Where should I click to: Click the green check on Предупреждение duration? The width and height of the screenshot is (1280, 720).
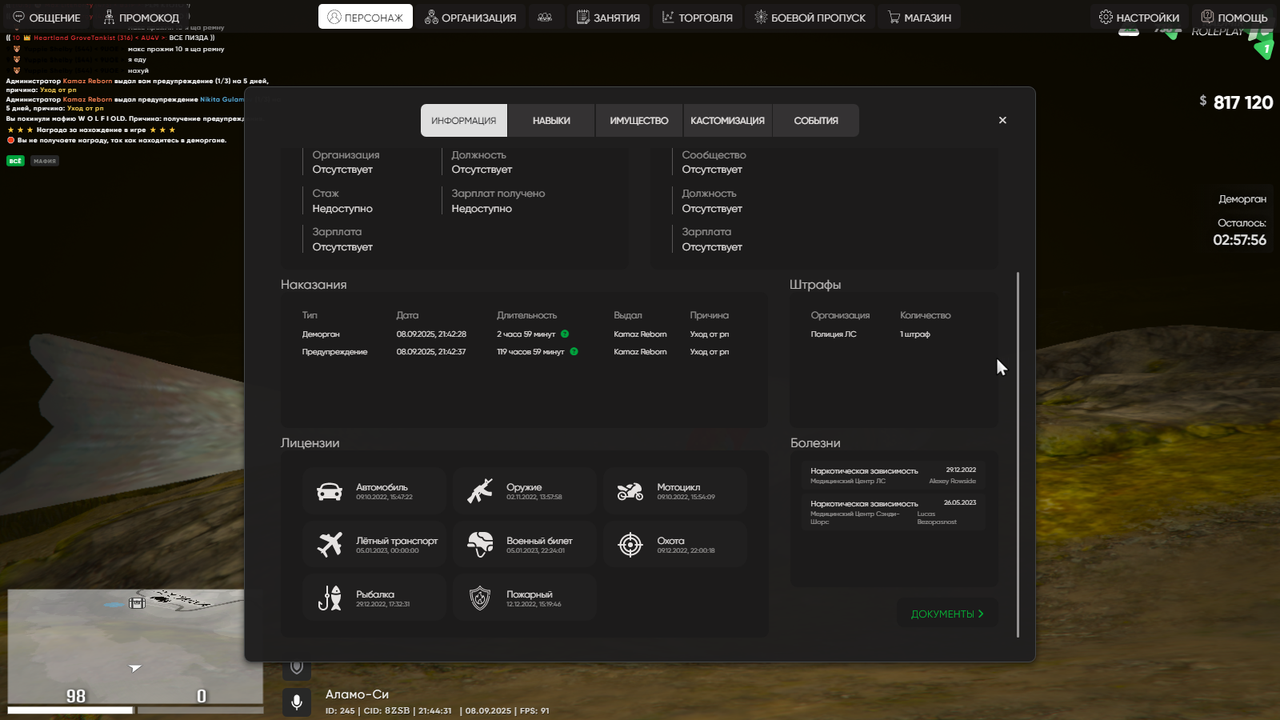click(x=573, y=352)
